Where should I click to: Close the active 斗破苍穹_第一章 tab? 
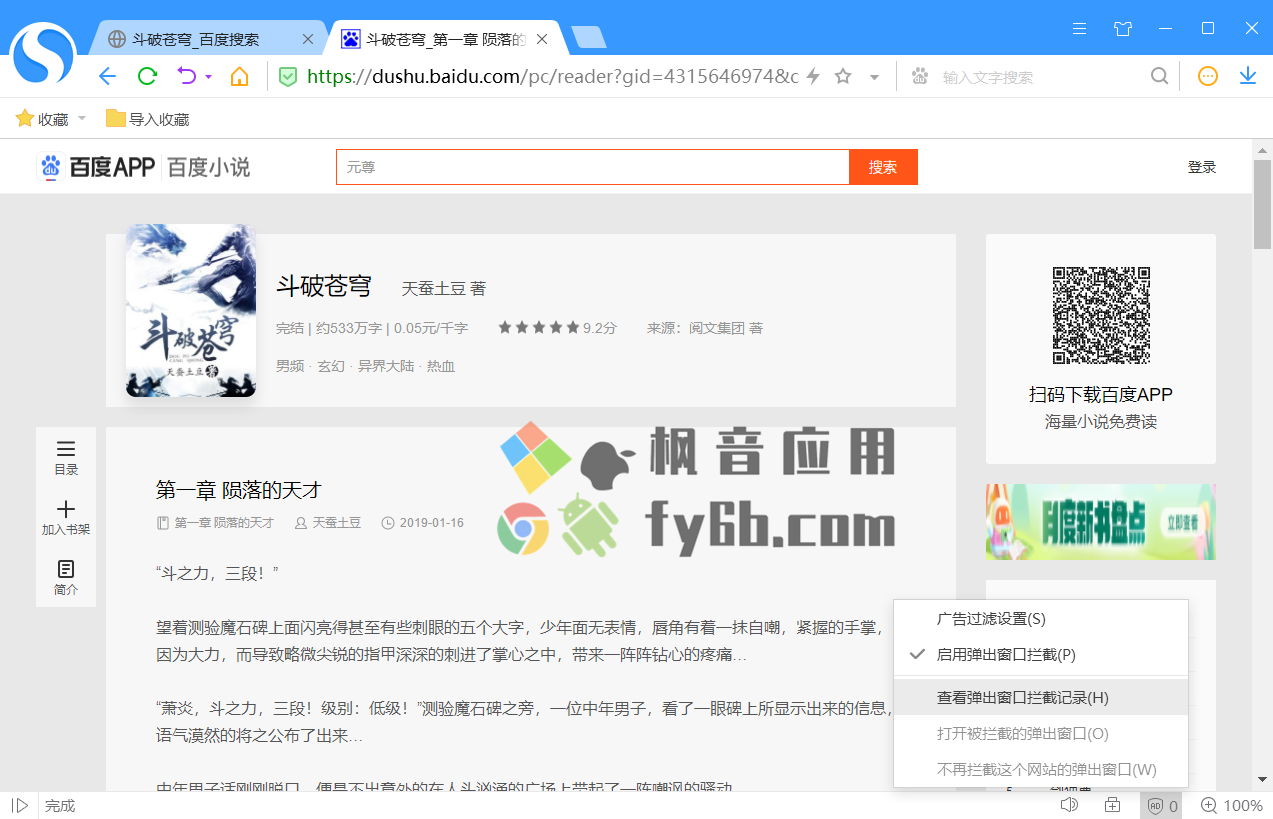542,39
